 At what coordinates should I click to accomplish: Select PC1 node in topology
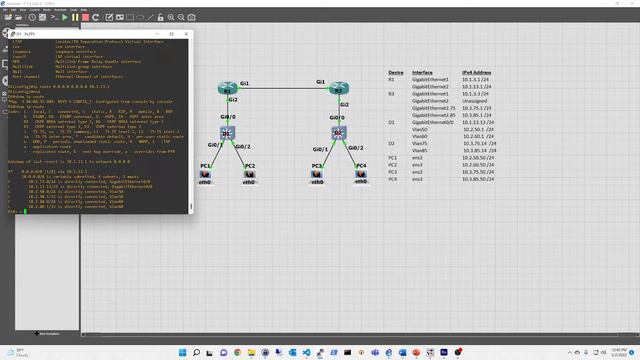[x=205, y=174]
